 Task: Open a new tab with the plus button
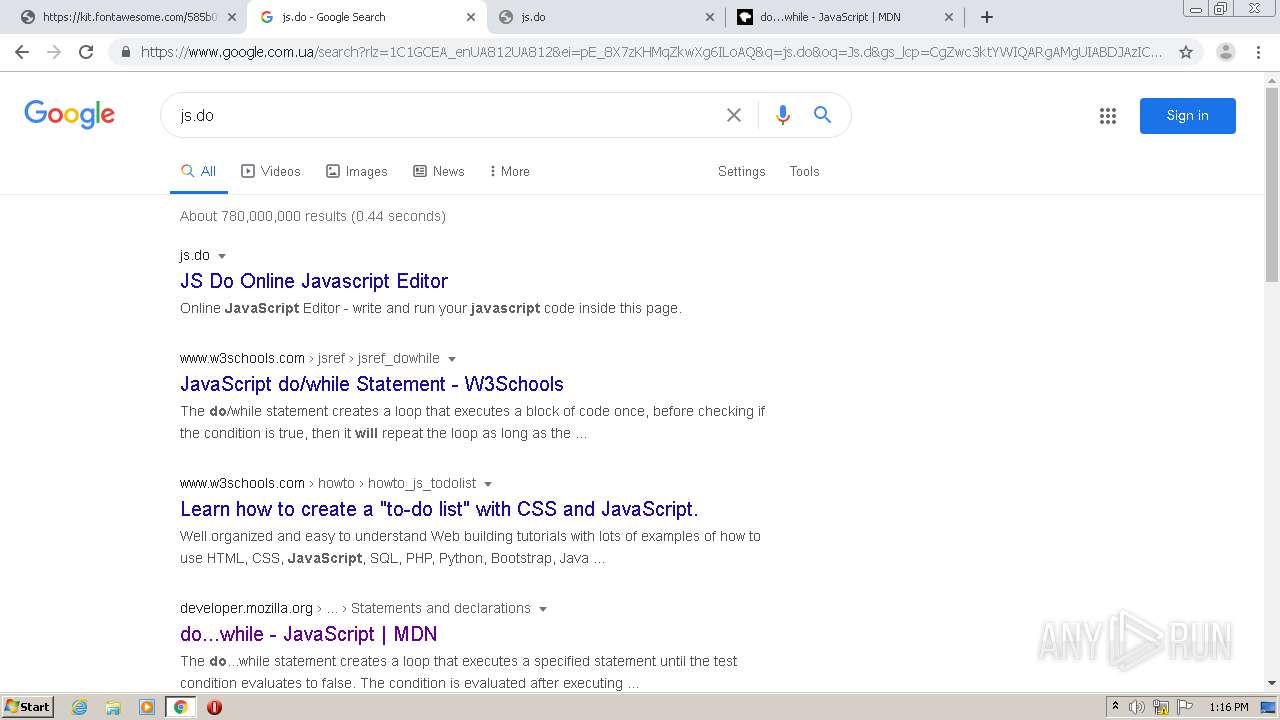coord(987,17)
